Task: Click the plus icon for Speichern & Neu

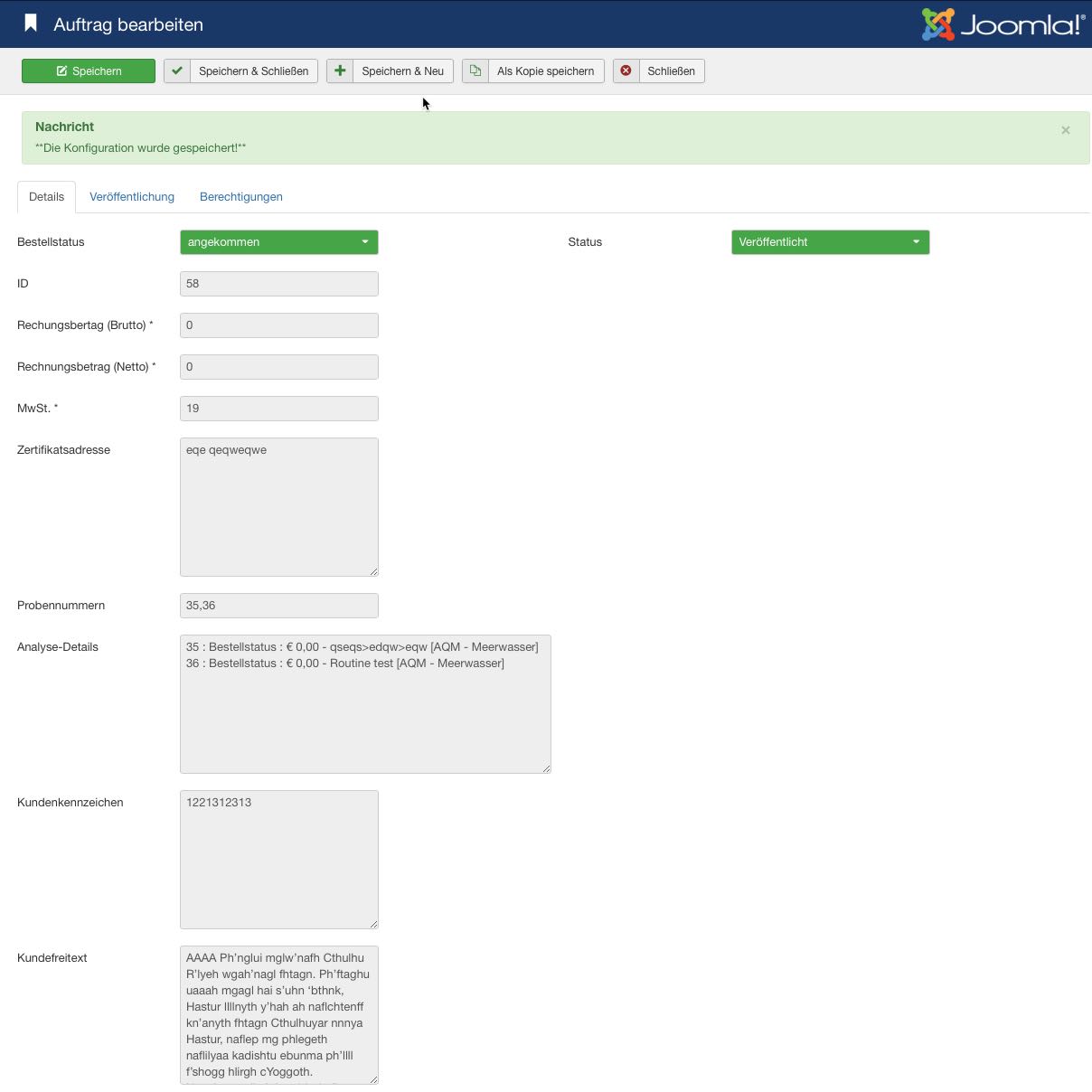Action: (340, 71)
